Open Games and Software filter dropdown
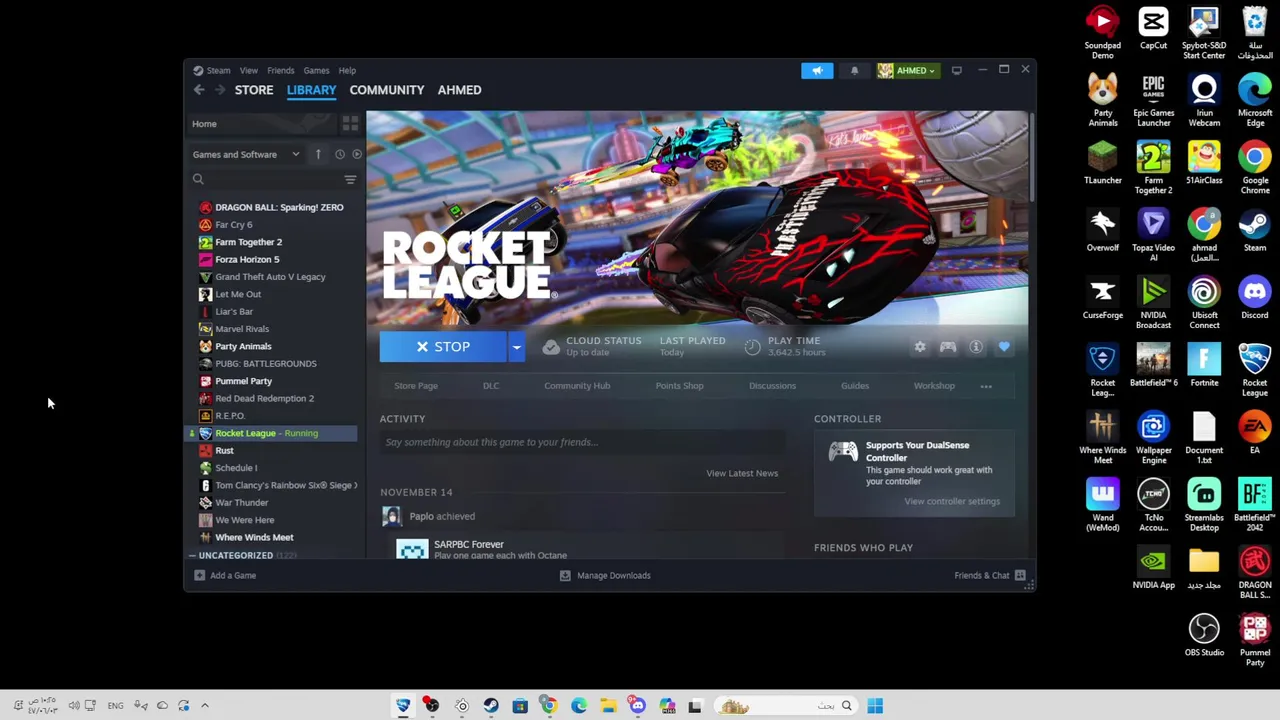The image size is (1280, 720). click(x=246, y=154)
